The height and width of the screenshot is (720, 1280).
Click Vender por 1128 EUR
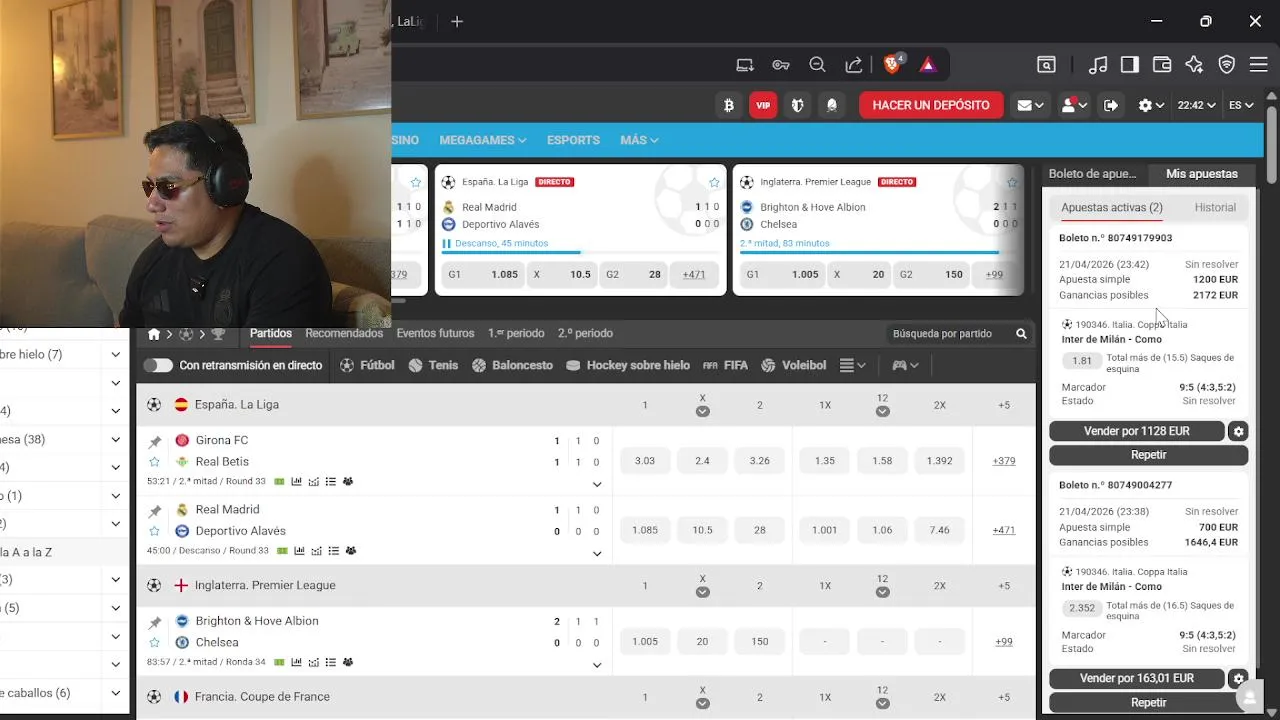[1137, 431]
